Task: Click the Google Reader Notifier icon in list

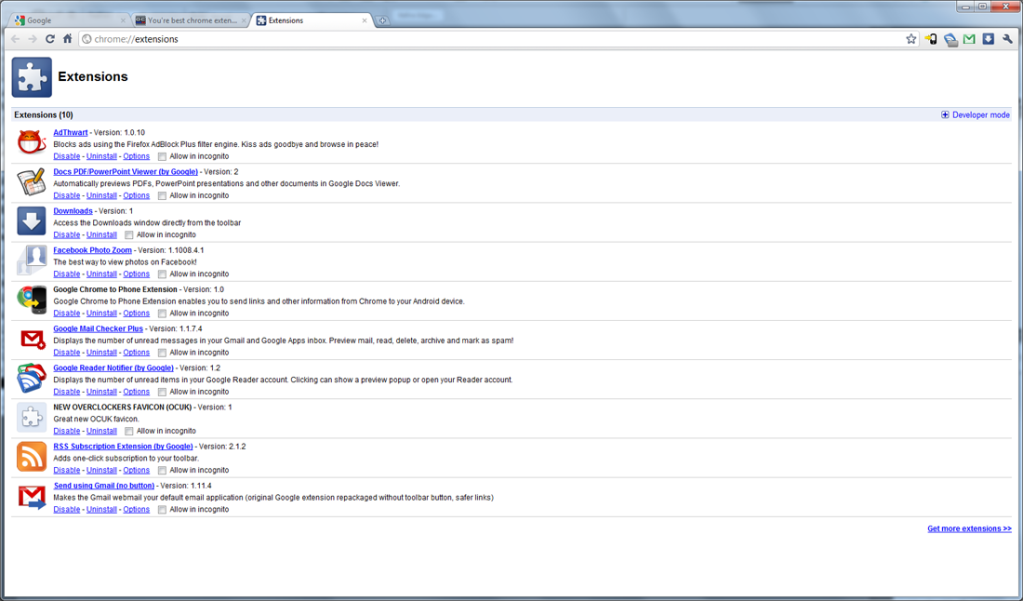Action: click(31, 378)
